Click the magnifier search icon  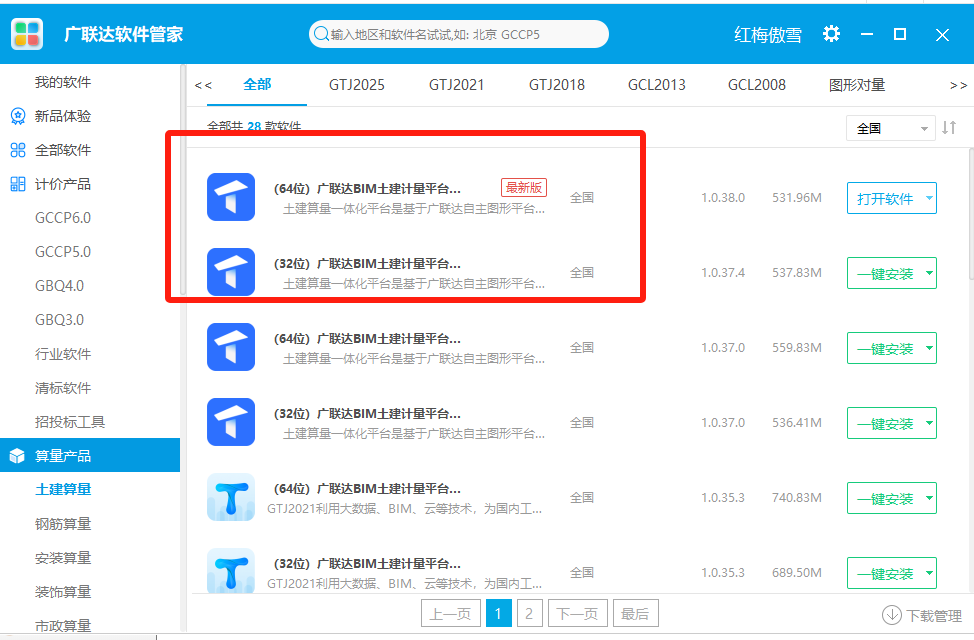tap(321, 34)
